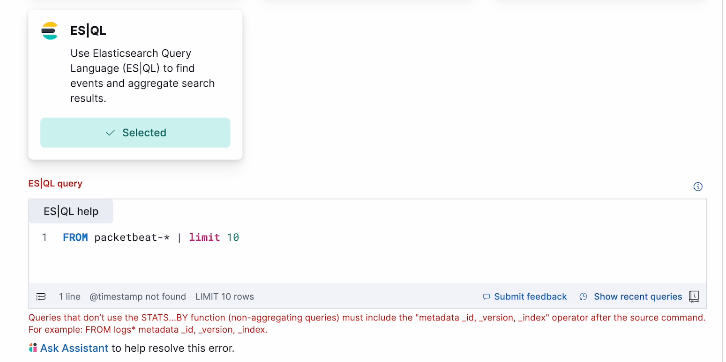Click "packetbeat-*" in the query
This screenshot has height=362, width=726.
[132, 238]
